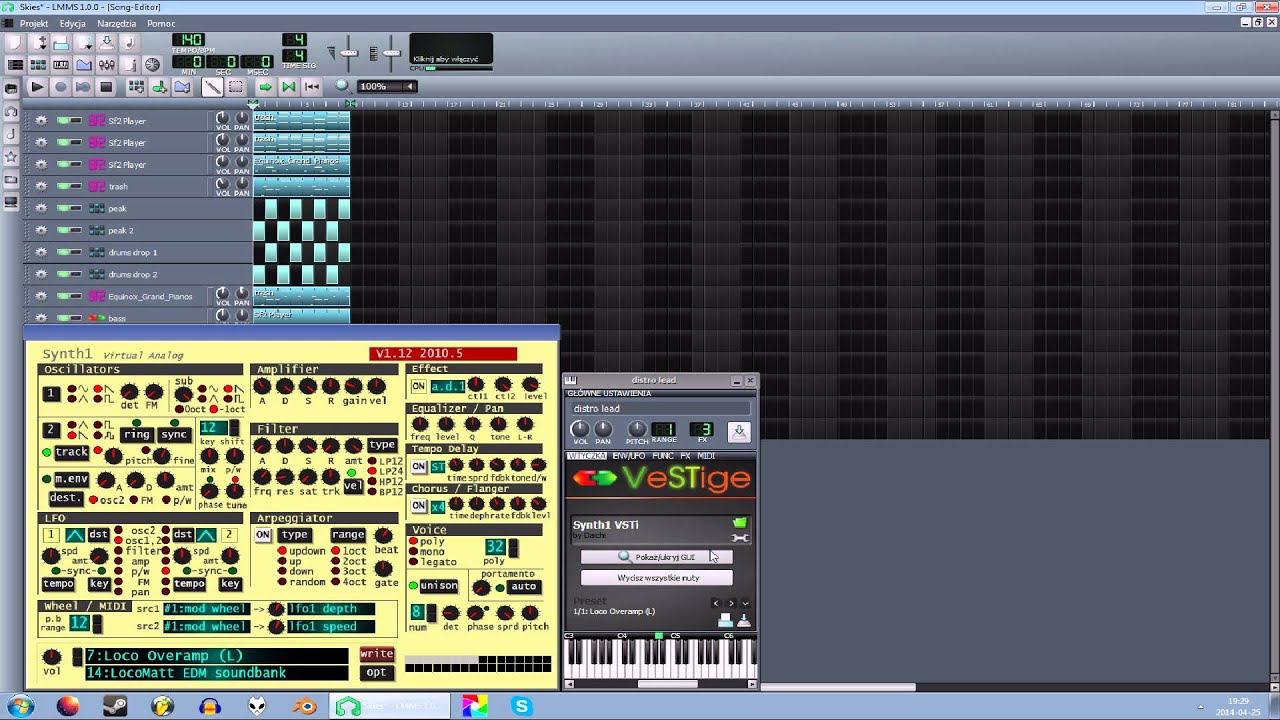Viewport: 1280px width, 720px height.
Task: Open VST plugin with green folder icon
Action: click(x=740, y=523)
